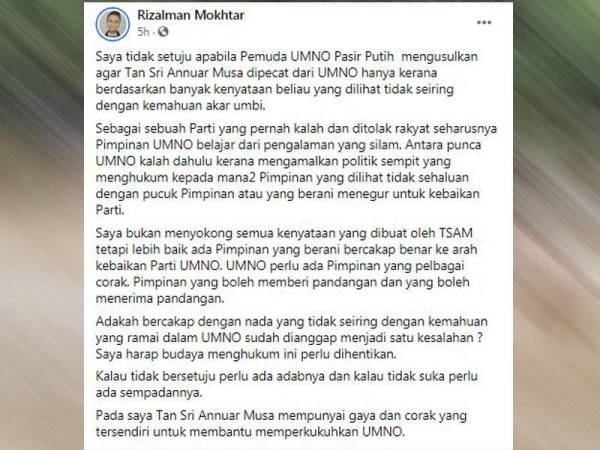Click the paragraph starting "Sebagai sebuah Parti"

pos(296,169)
